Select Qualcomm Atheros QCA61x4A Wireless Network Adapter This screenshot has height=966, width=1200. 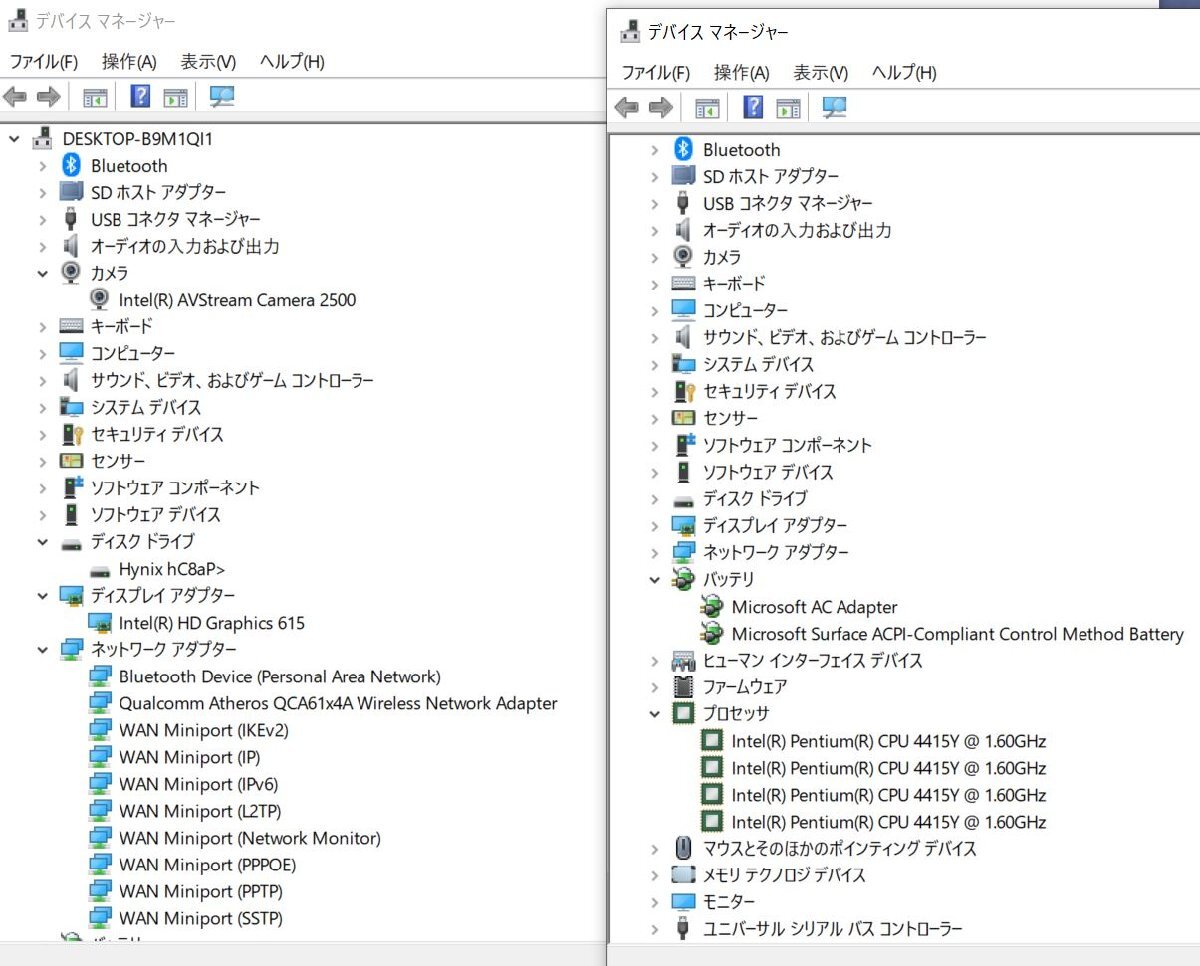pyautogui.click(x=338, y=703)
